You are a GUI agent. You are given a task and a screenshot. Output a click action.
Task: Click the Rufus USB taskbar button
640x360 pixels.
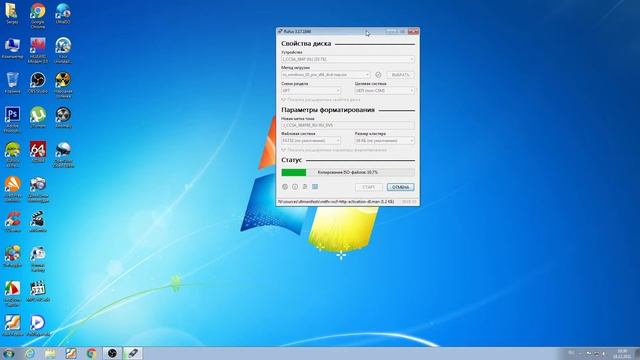click(x=133, y=353)
